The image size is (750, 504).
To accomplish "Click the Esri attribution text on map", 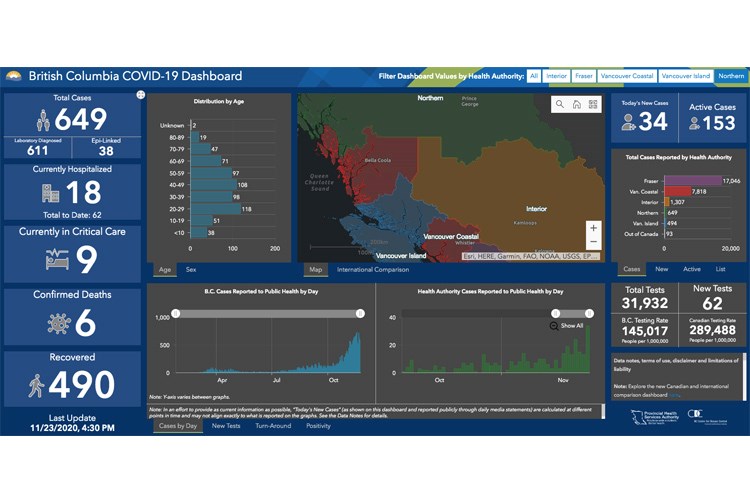I will click(x=530, y=257).
